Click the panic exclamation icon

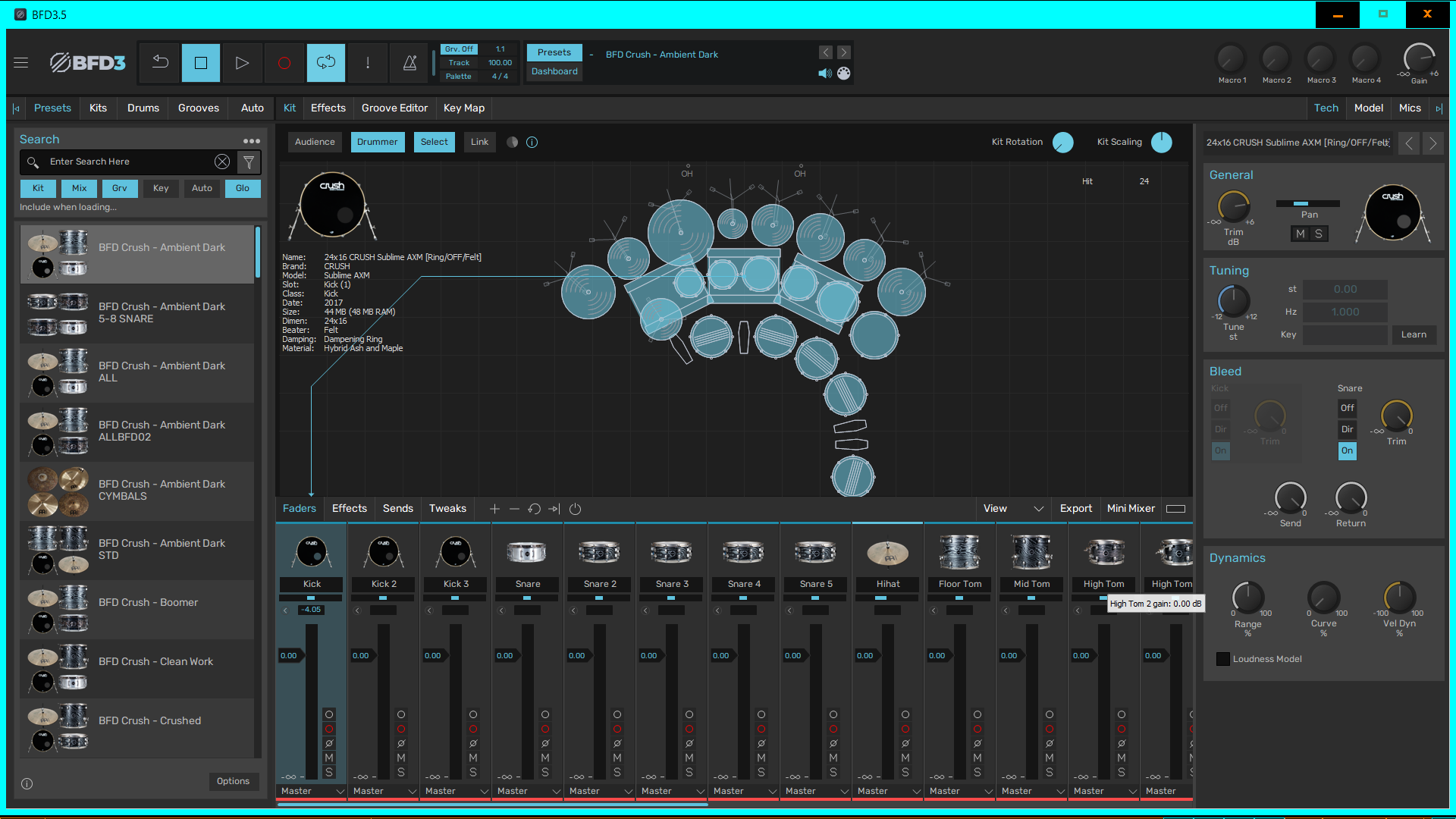pos(368,63)
